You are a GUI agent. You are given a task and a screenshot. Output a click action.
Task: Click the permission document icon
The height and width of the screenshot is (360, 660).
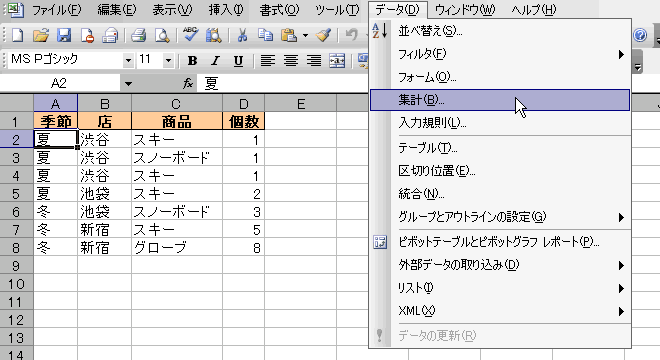click(x=88, y=35)
